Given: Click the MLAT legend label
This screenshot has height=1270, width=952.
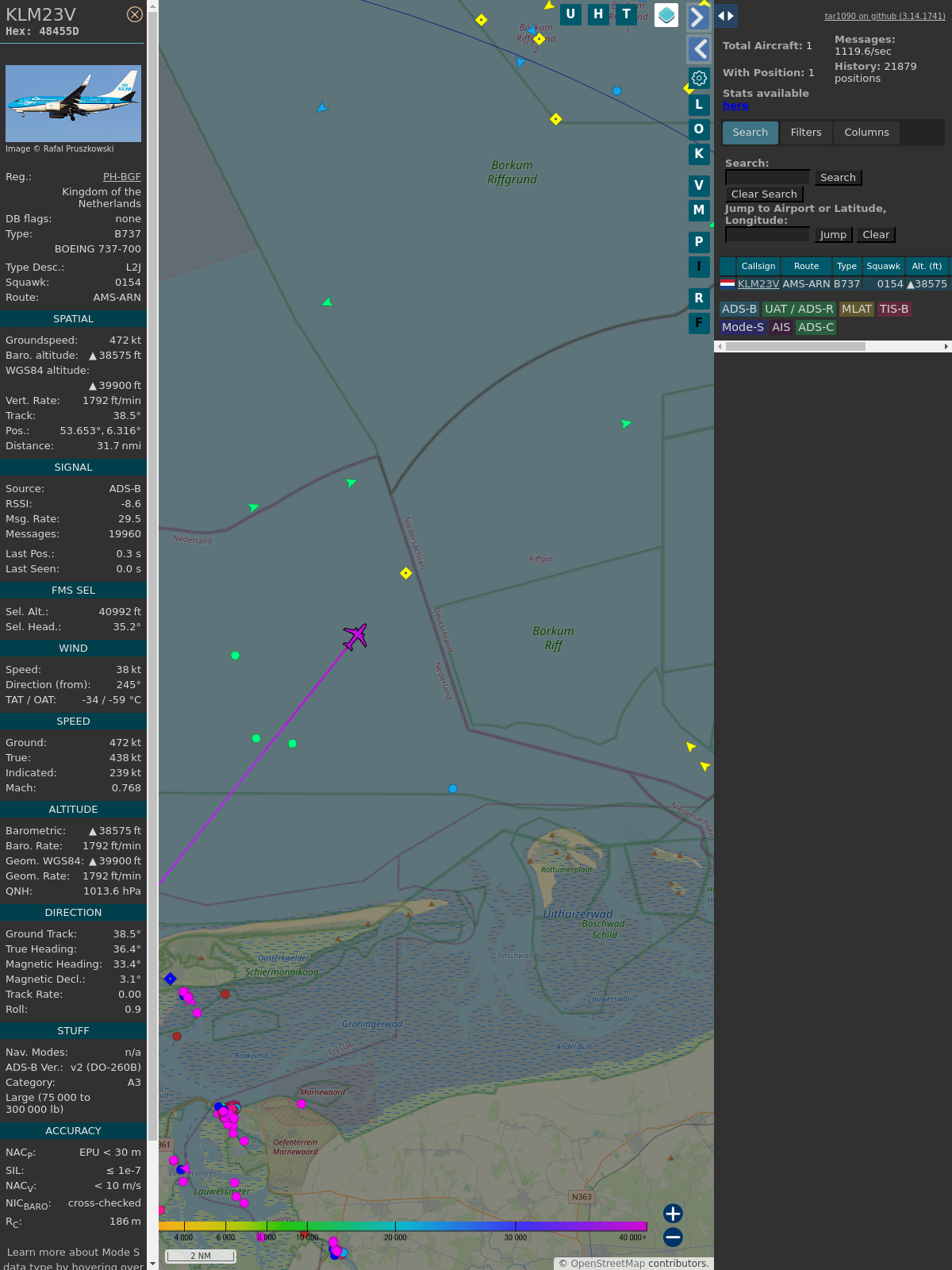Looking at the screenshot, I should point(857,309).
